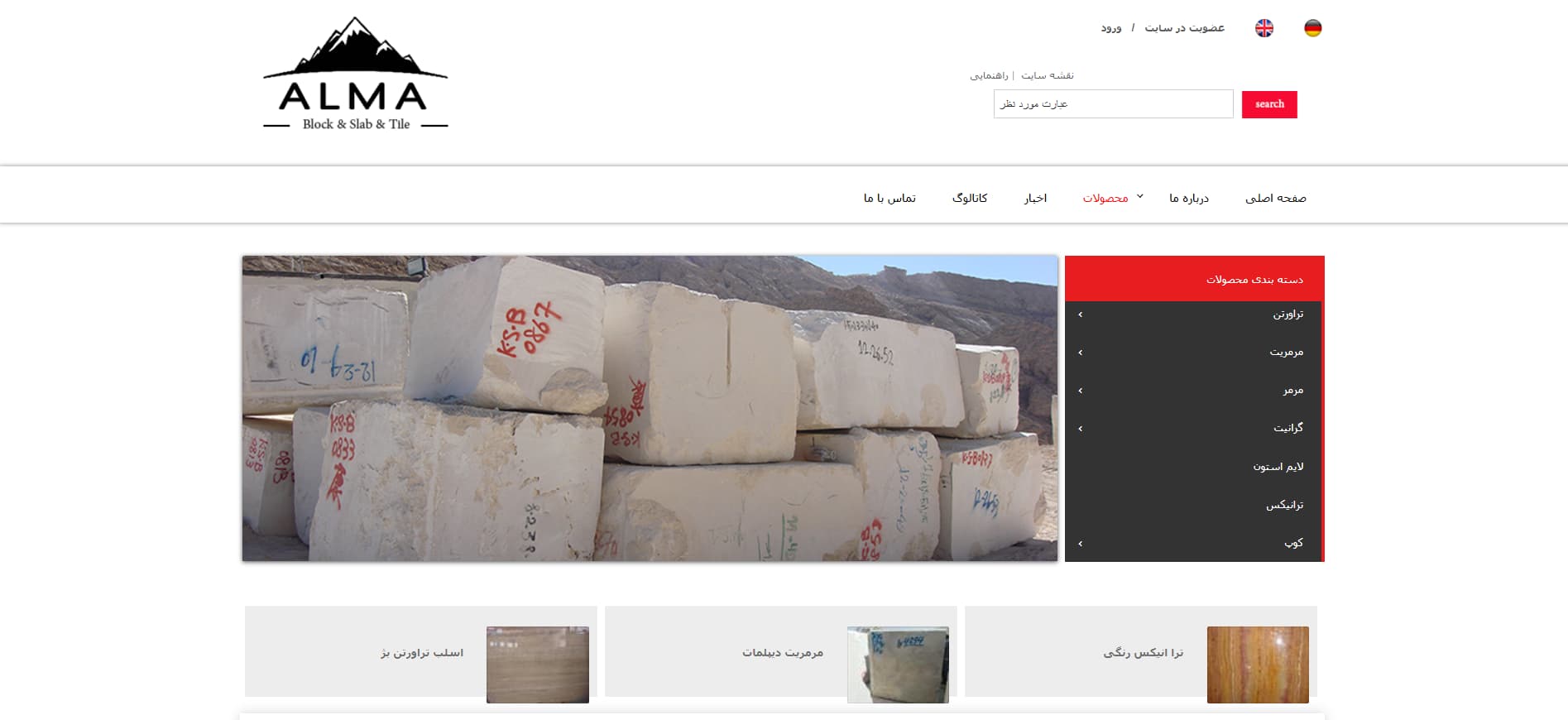Viewport: 1568px width, 720px height.
Task: Open the نقشه سایت sitemap link
Action: (1047, 75)
